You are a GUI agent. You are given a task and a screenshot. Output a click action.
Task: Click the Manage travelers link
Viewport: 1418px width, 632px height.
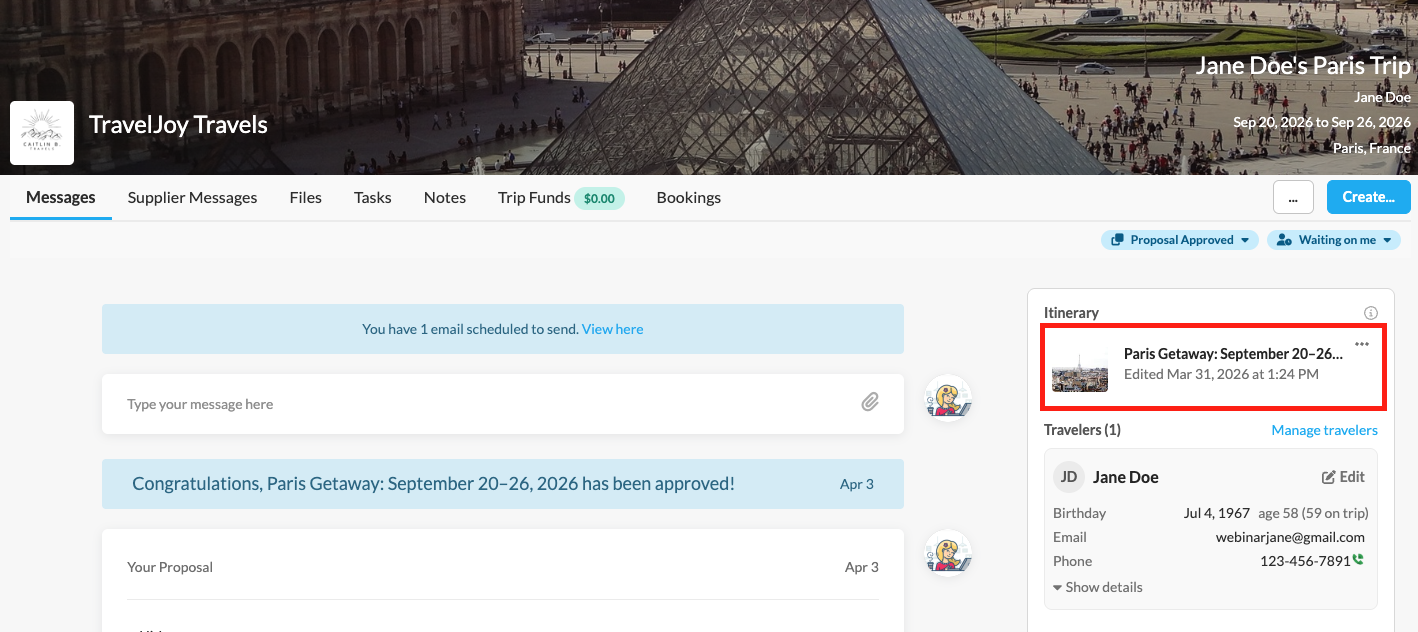click(1324, 430)
